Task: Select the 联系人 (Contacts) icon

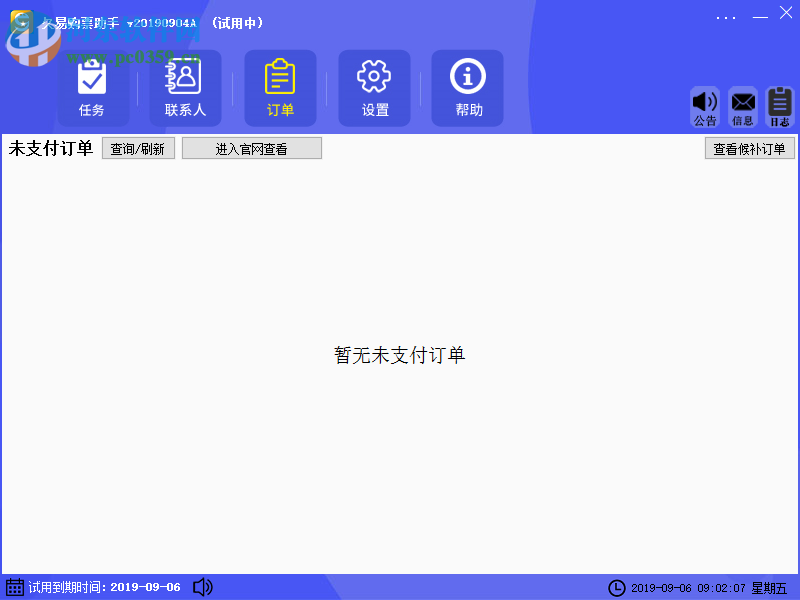Action: click(x=185, y=88)
